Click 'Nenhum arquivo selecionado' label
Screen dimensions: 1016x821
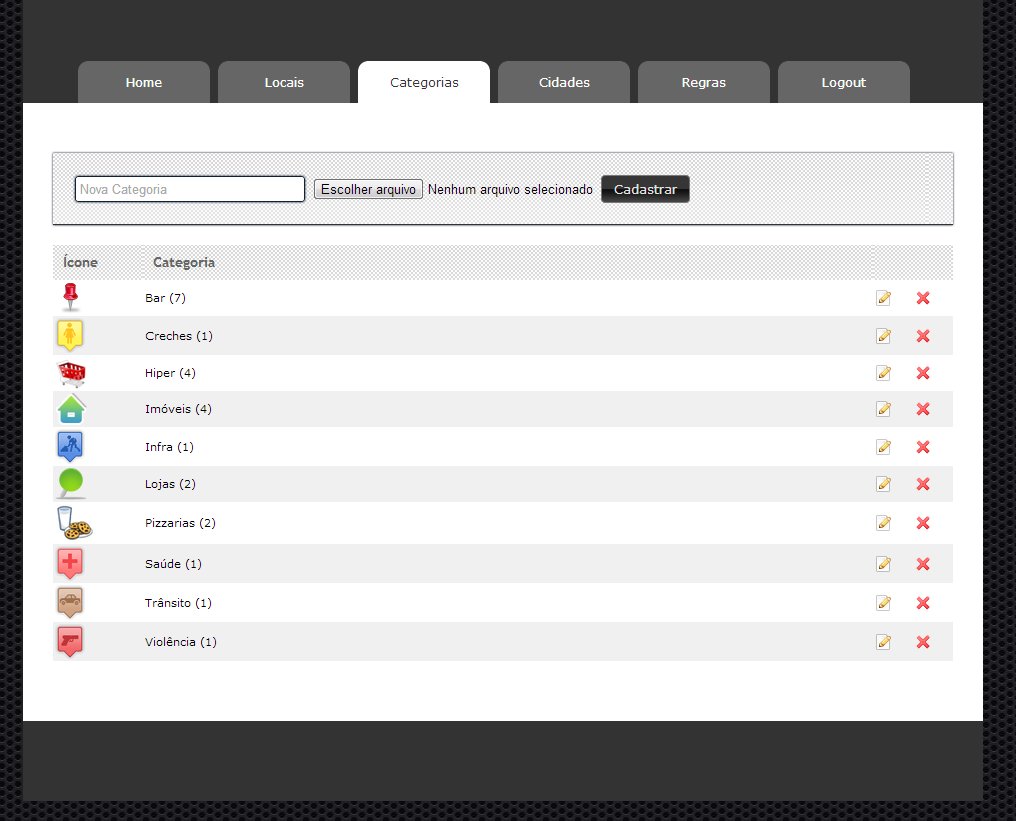click(x=511, y=189)
